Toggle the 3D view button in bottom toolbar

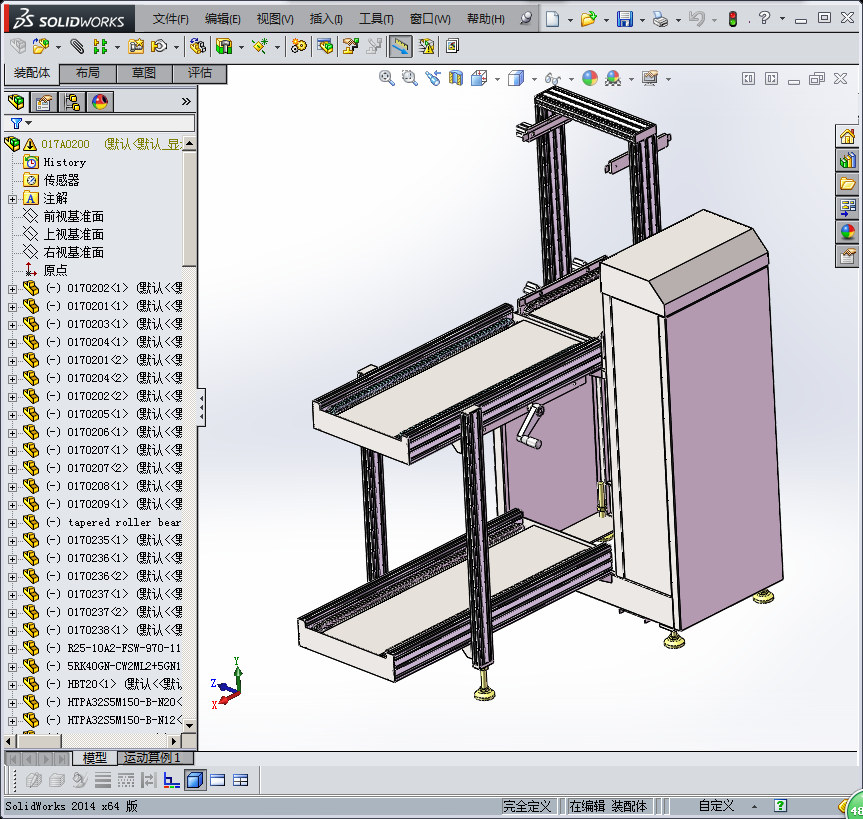click(195, 780)
